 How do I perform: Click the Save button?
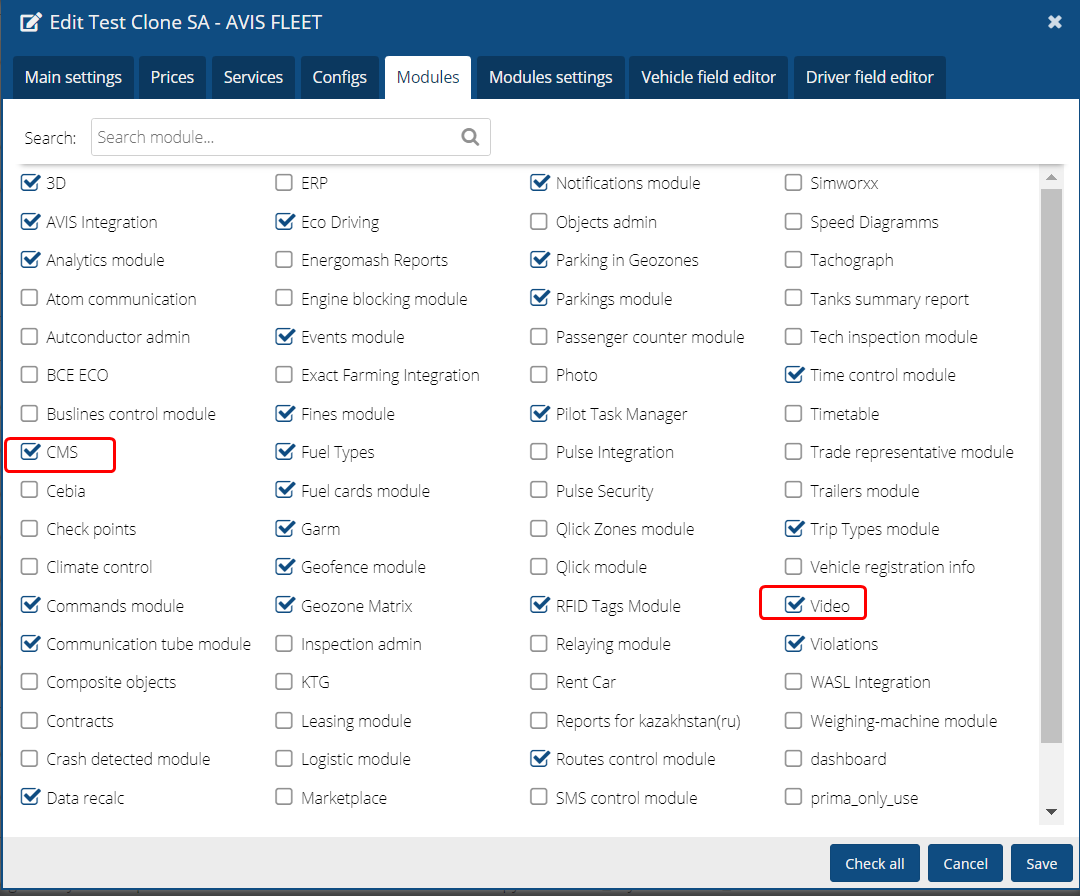1041,864
